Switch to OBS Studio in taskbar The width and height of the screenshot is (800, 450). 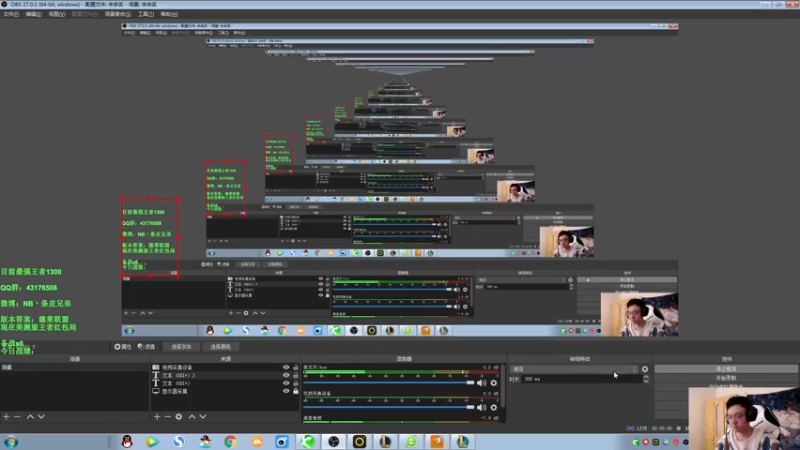tap(334, 441)
